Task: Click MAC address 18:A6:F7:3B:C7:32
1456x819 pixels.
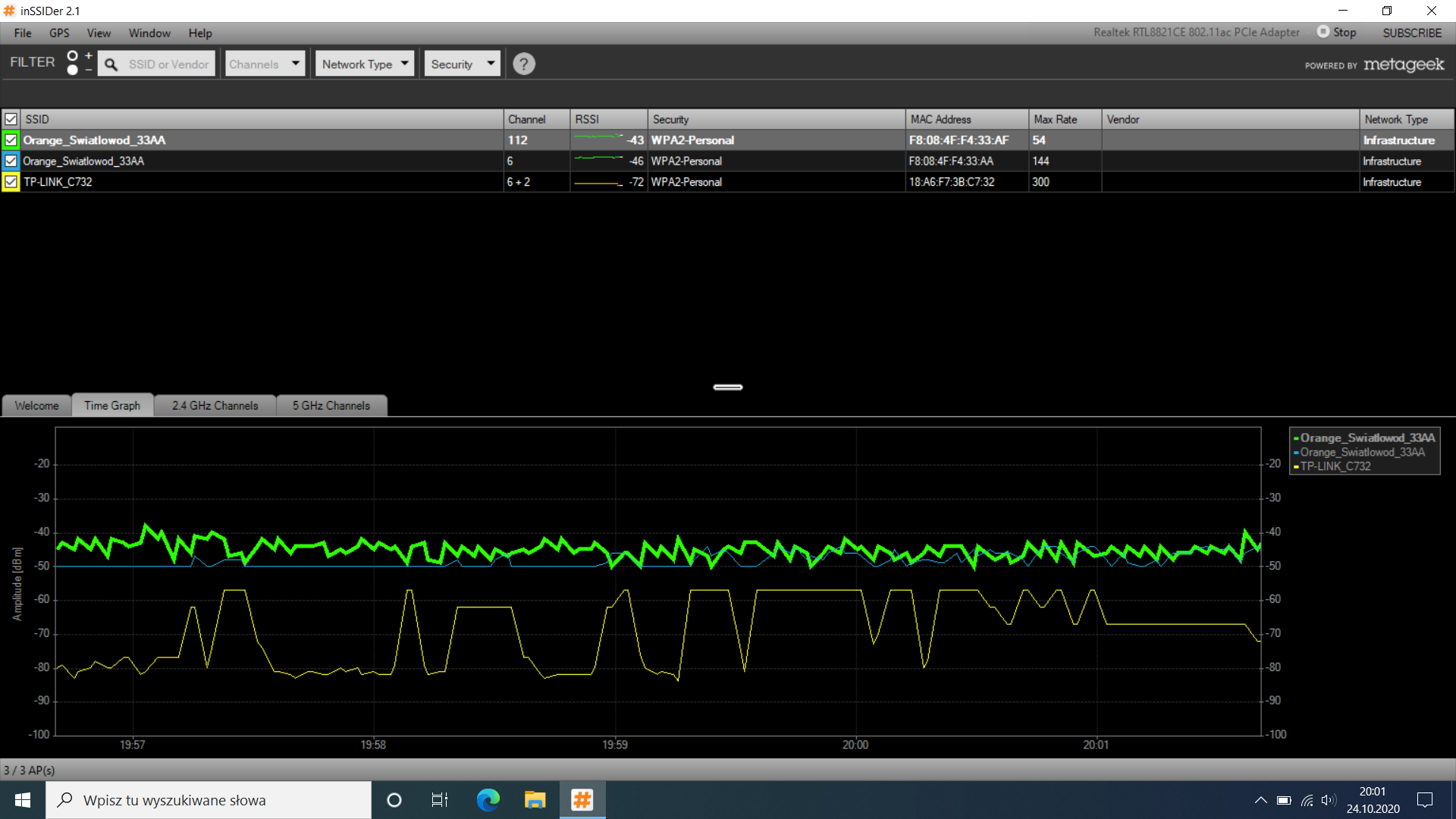Action: coord(952,182)
